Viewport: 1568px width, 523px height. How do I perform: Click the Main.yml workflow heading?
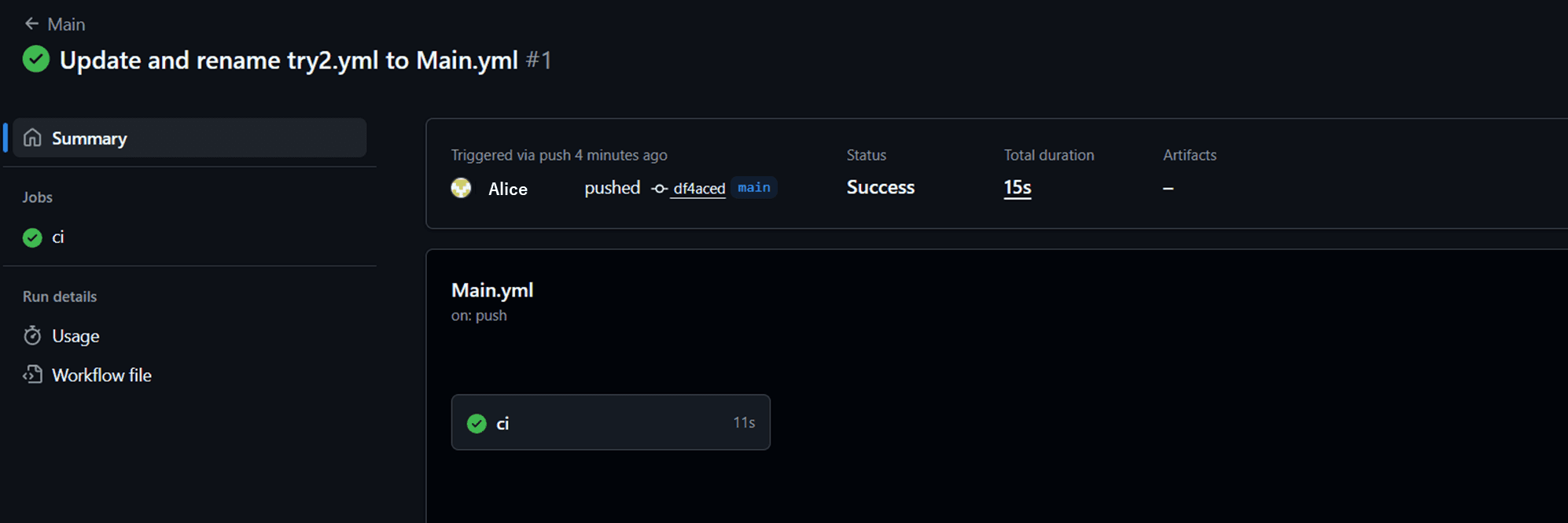click(492, 290)
